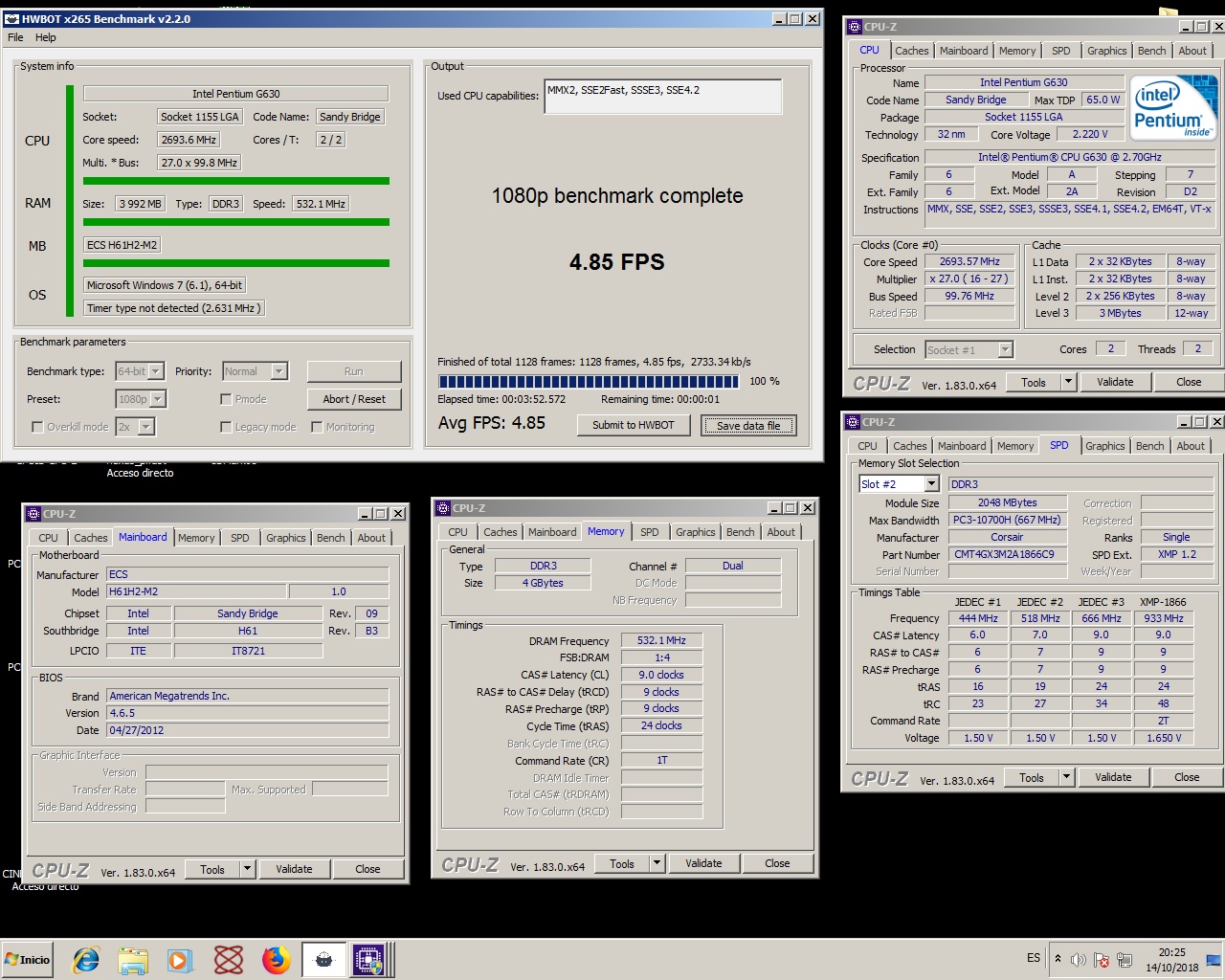This screenshot has width=1225, height=980.
Task: Click the Abort / Reset button
Action: pyautogui.click(x=354, y=399)
